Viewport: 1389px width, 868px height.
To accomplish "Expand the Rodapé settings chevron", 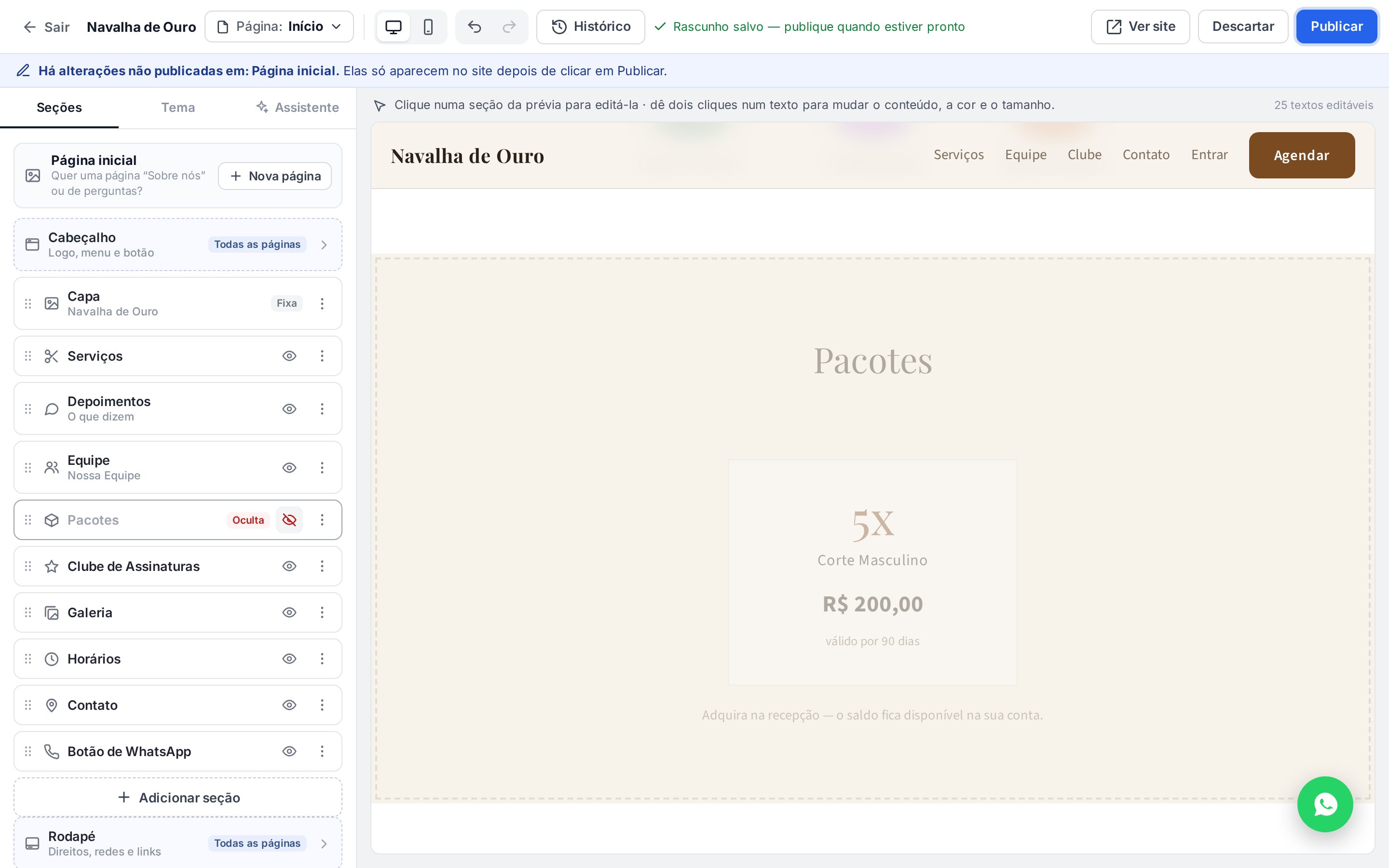I will click(x=324, y=843).
